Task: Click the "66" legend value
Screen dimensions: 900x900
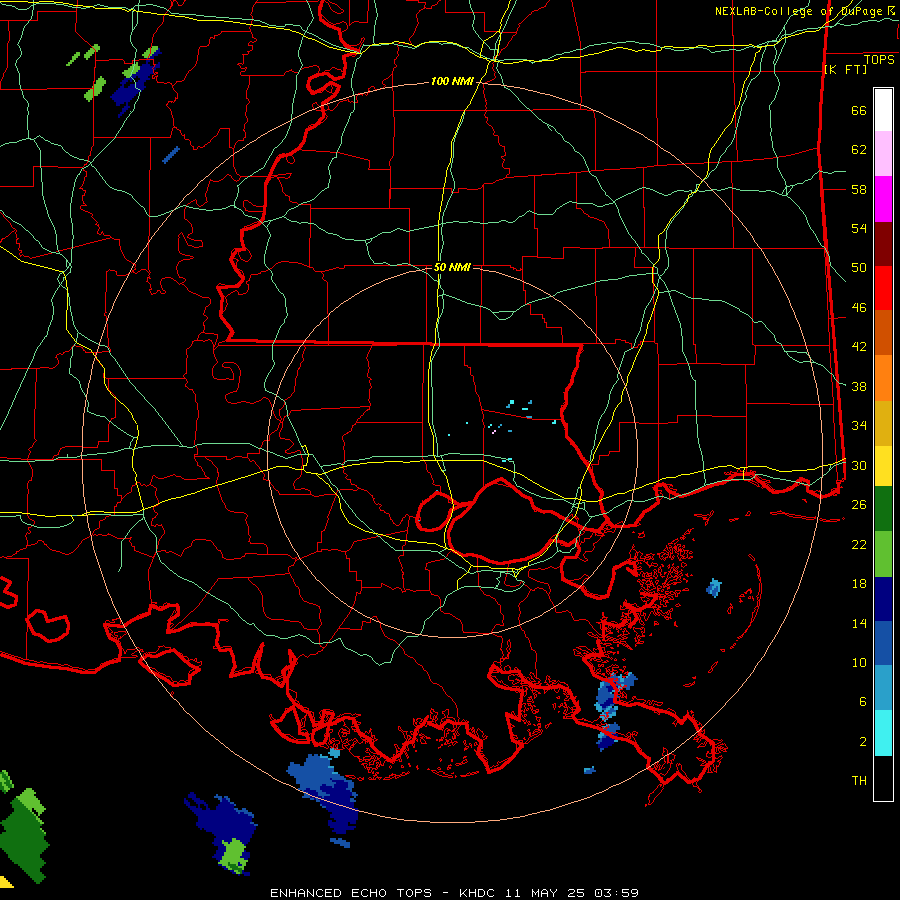Action: click(x=859, y=111)
